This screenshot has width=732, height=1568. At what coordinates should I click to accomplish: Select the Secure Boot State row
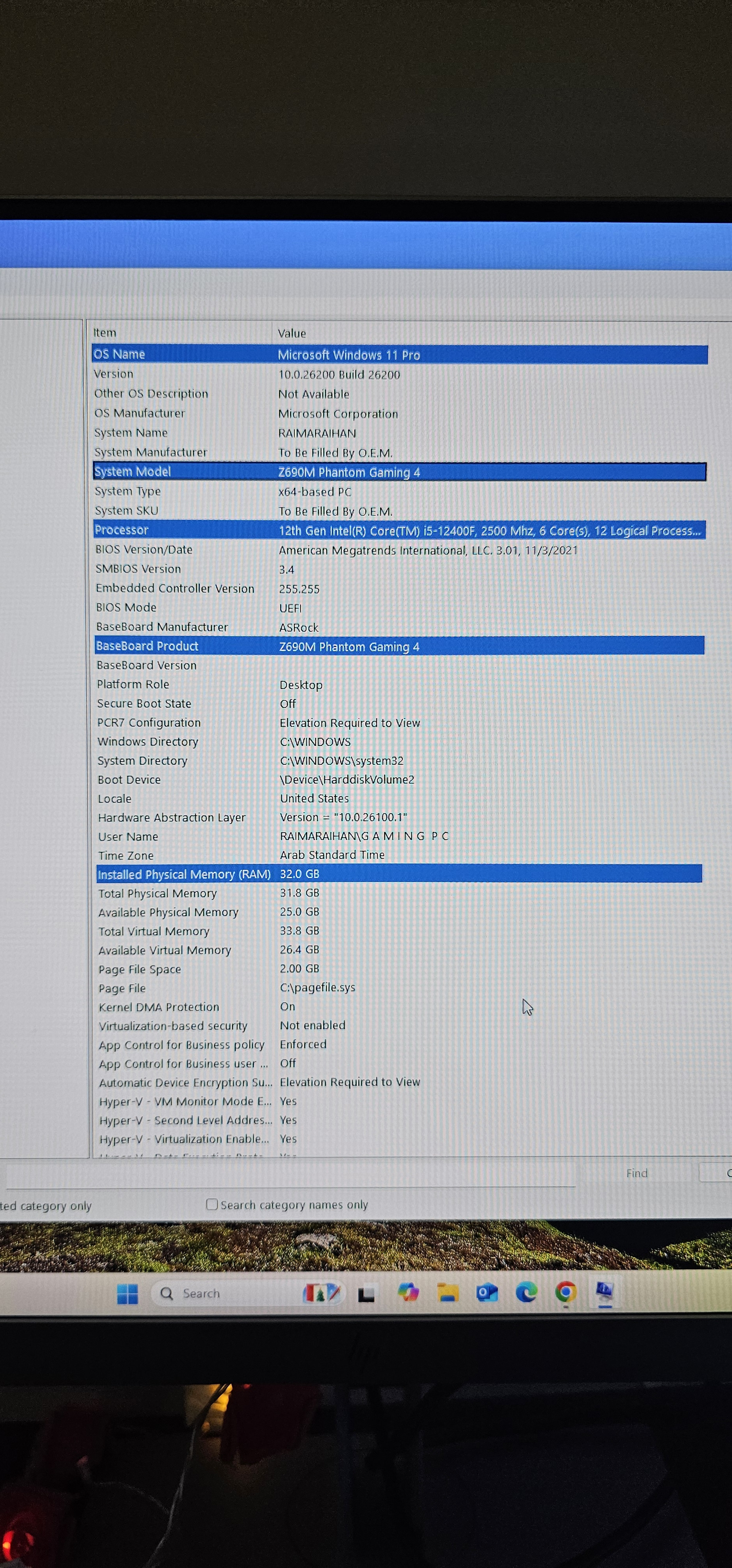(x=400, y=704)
